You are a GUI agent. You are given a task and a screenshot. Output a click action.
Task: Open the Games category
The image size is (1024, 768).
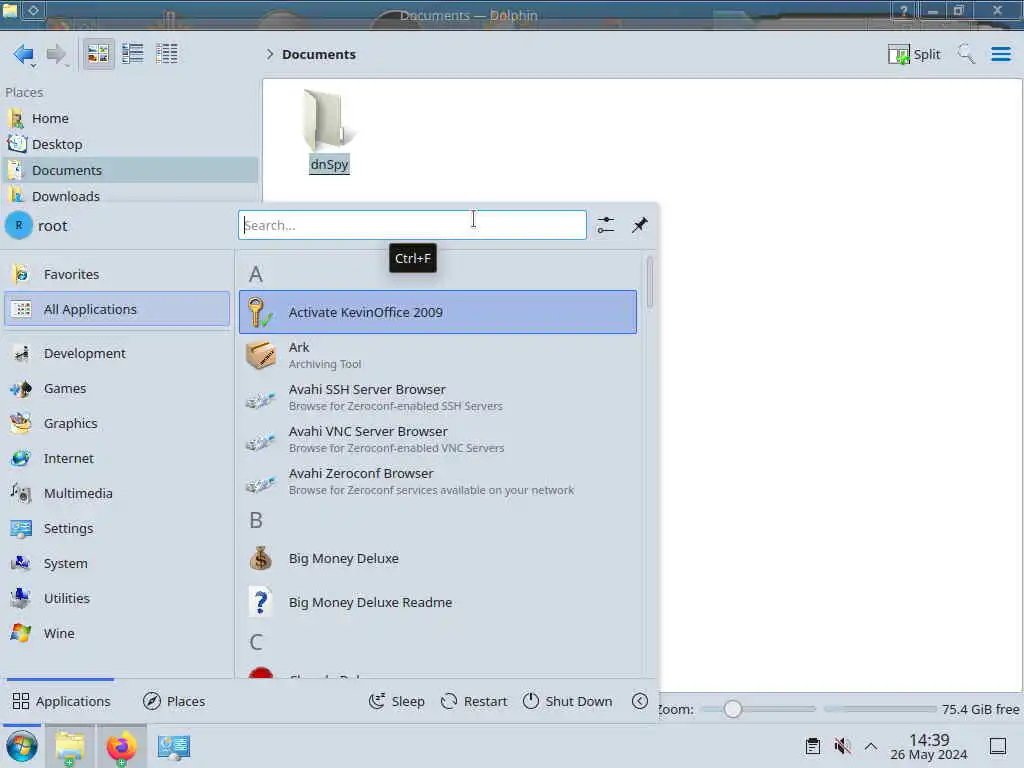click(117, 389)
